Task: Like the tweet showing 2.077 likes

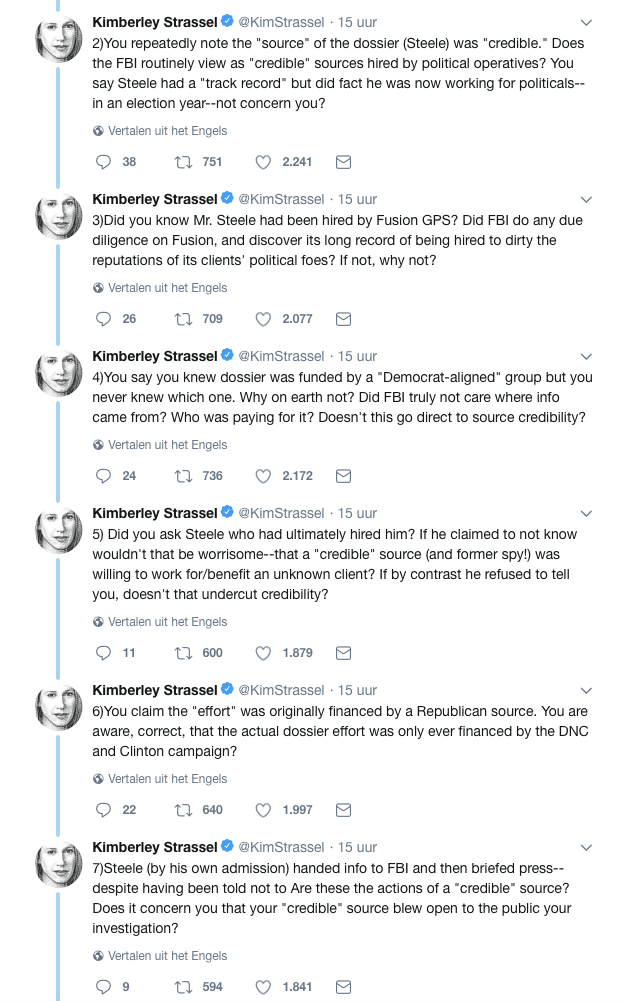Action: click(264, 319)
